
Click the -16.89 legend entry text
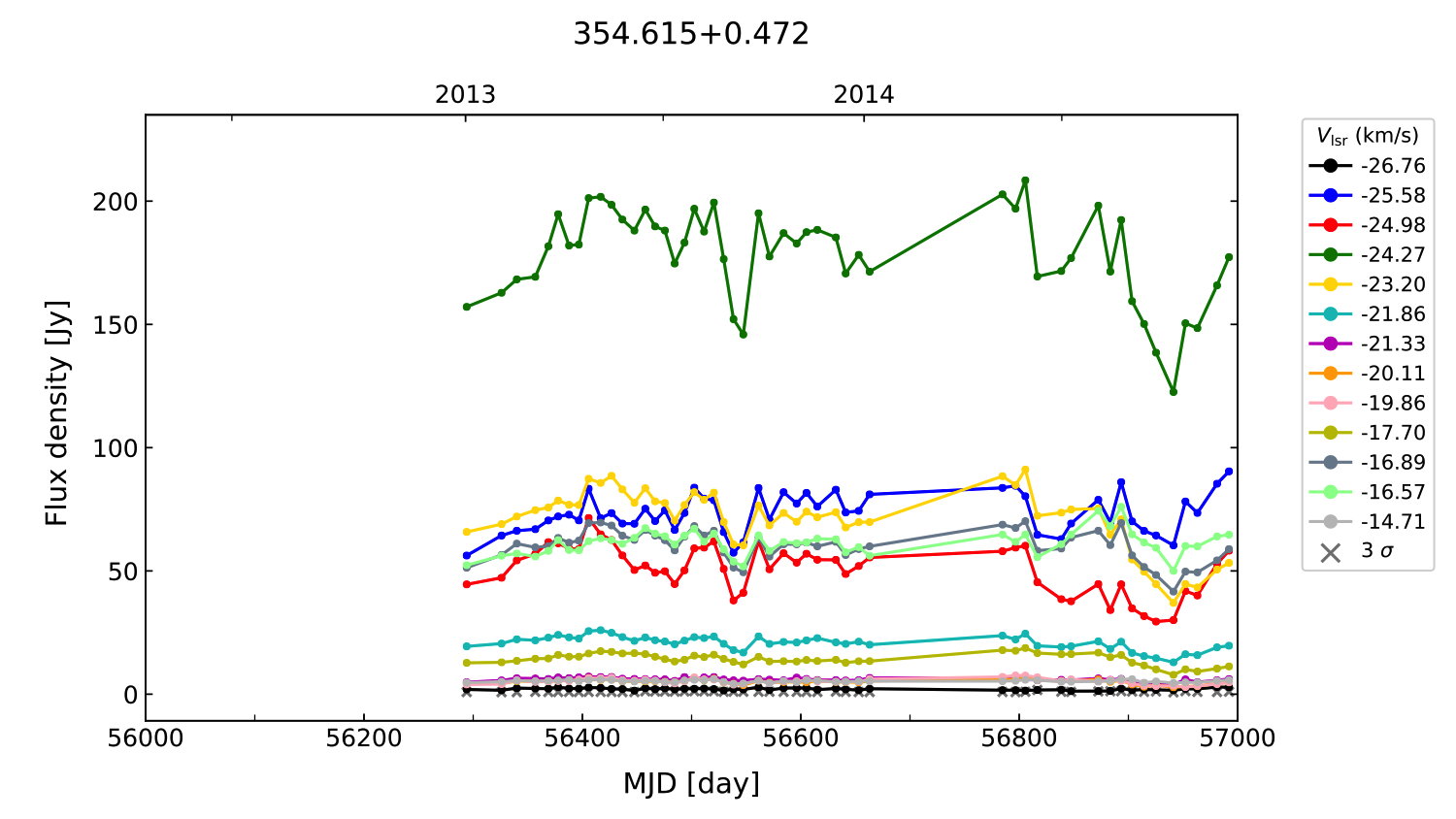click(x=1392, y=463)
